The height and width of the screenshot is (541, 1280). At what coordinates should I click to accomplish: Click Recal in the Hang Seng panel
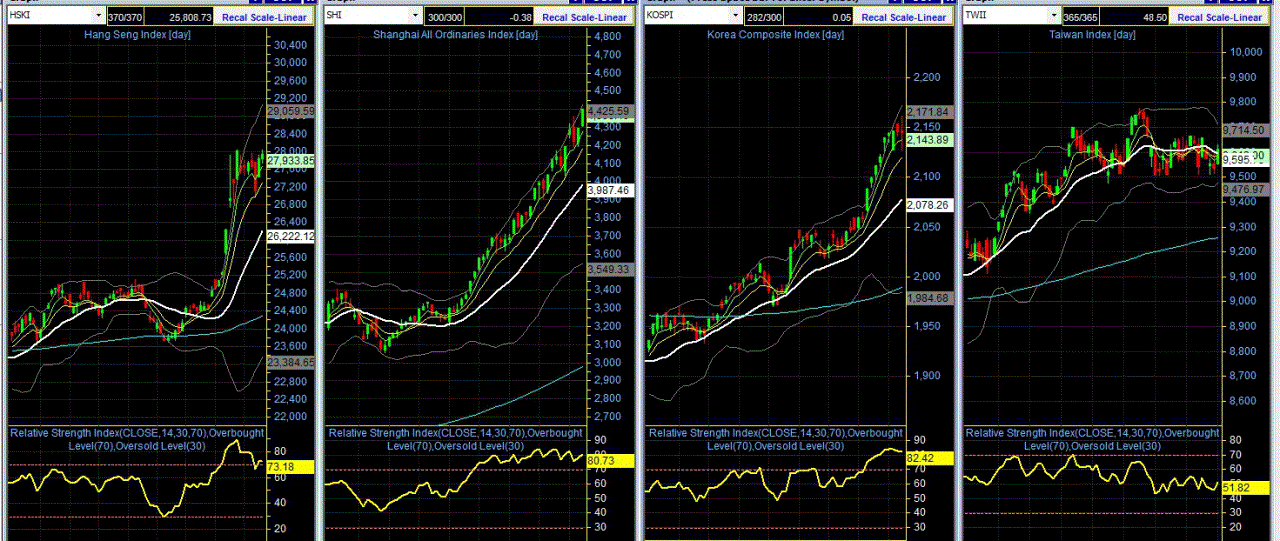click(x=237, y=17)
